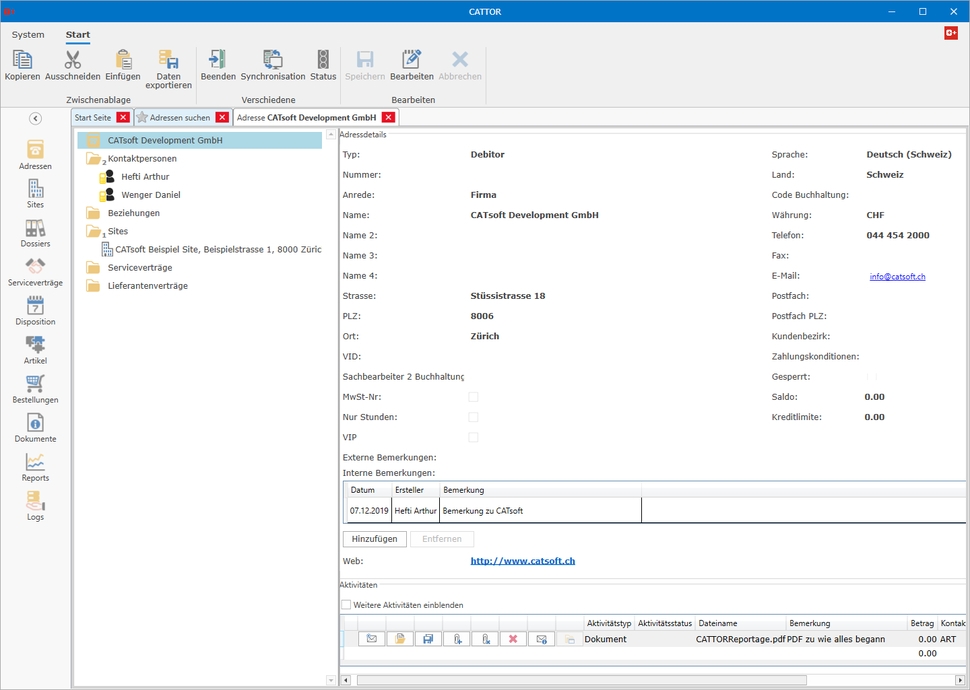Collapse the Kontaktpersonen folder
This screenshot has height=690, width=970.
(95, 158)
